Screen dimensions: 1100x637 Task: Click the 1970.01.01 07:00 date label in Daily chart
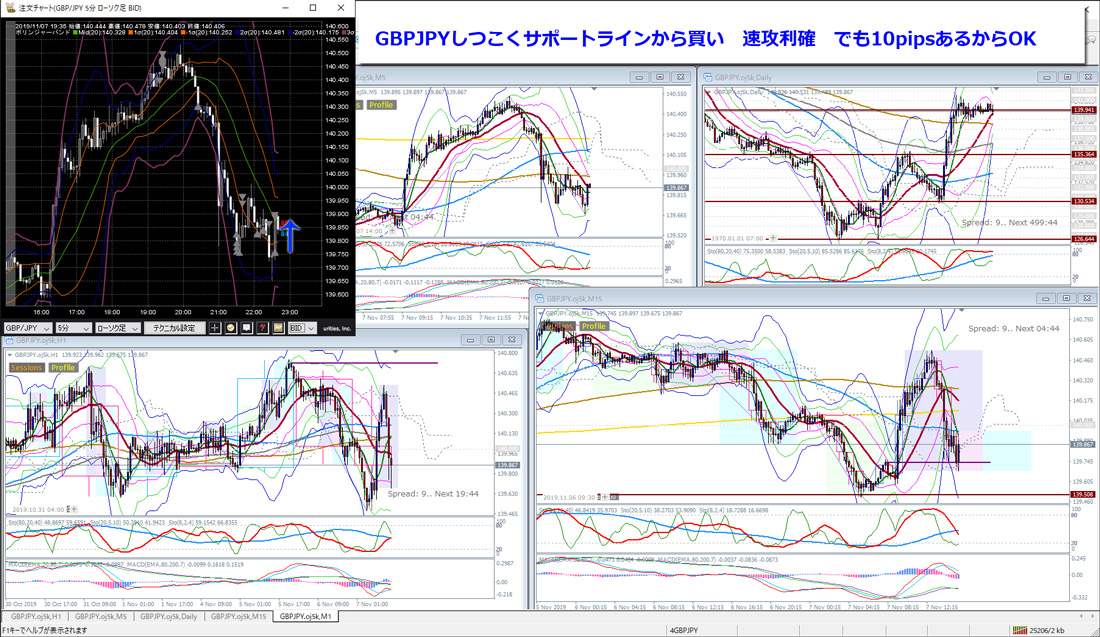[x=737, y=239]
